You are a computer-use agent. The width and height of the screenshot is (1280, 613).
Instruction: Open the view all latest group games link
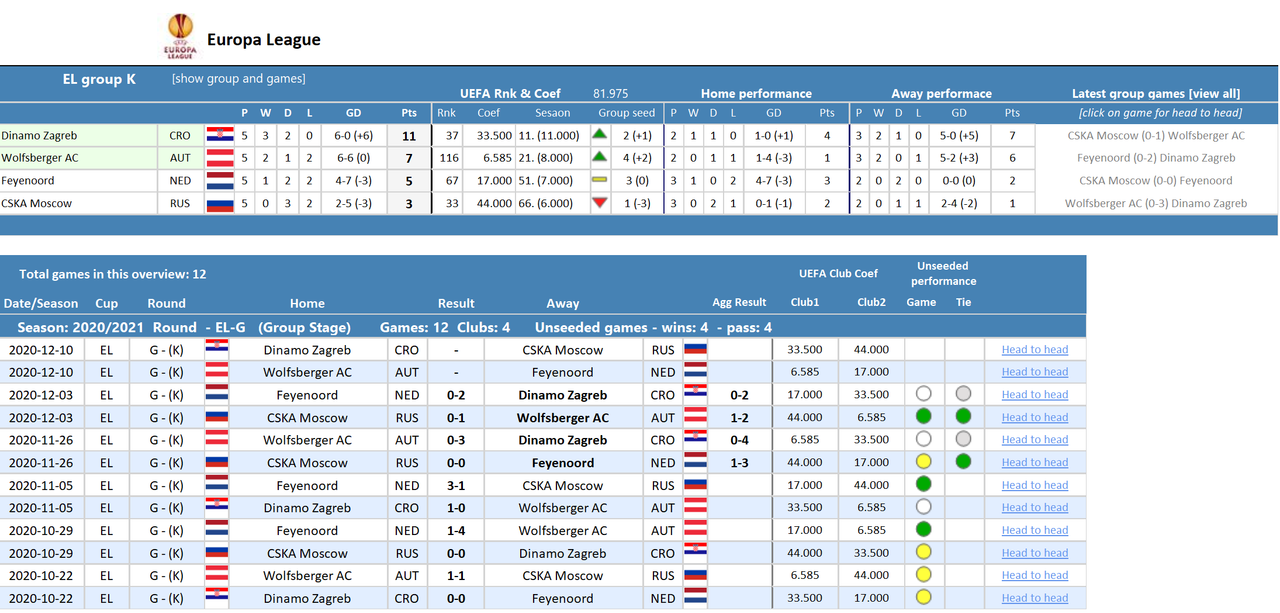tap(1156, 93)
